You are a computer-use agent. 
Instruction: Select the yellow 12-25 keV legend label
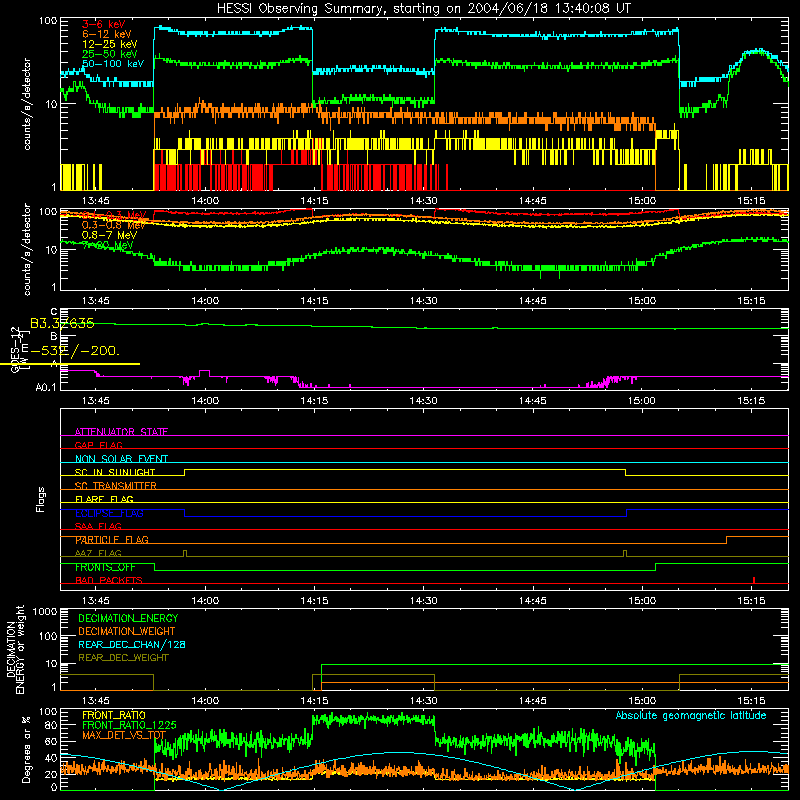pos(110,44)
